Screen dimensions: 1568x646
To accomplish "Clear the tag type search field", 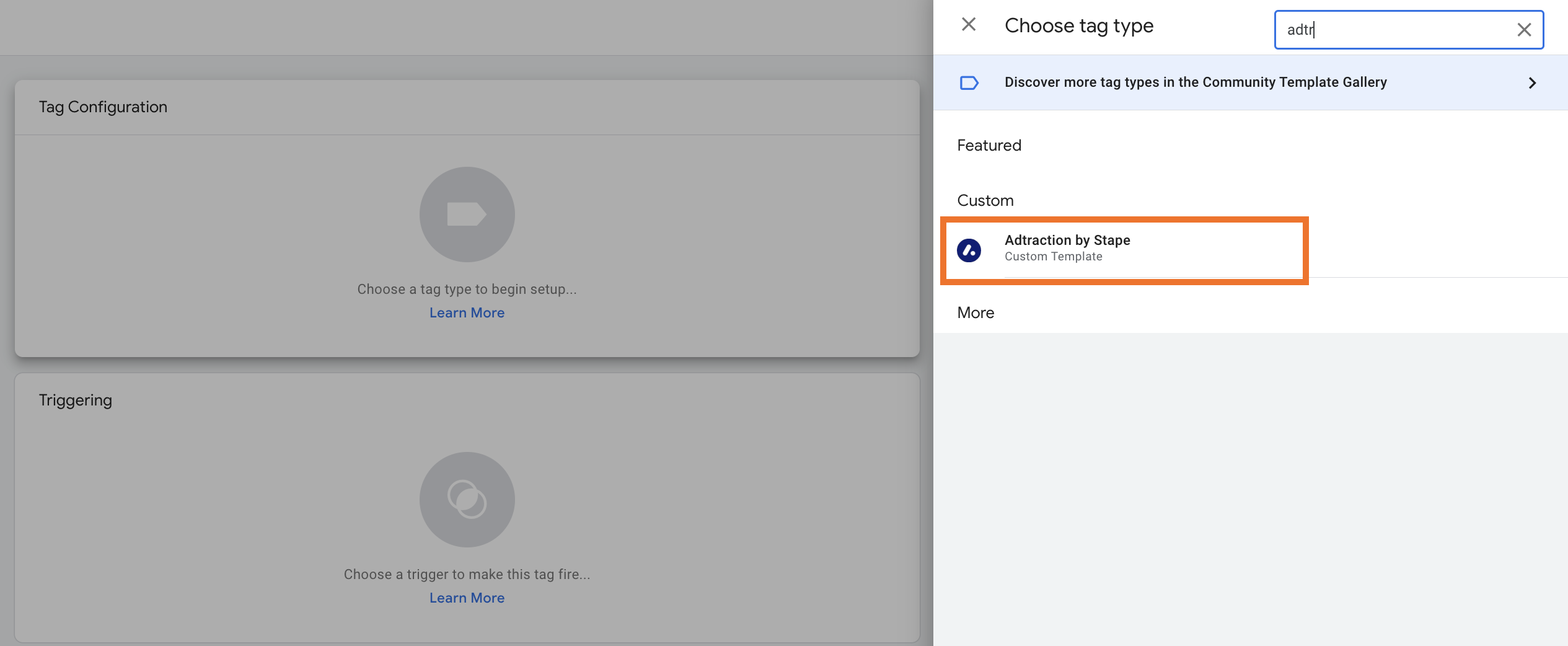I will pyautogui.click(x=1524, y=30).
